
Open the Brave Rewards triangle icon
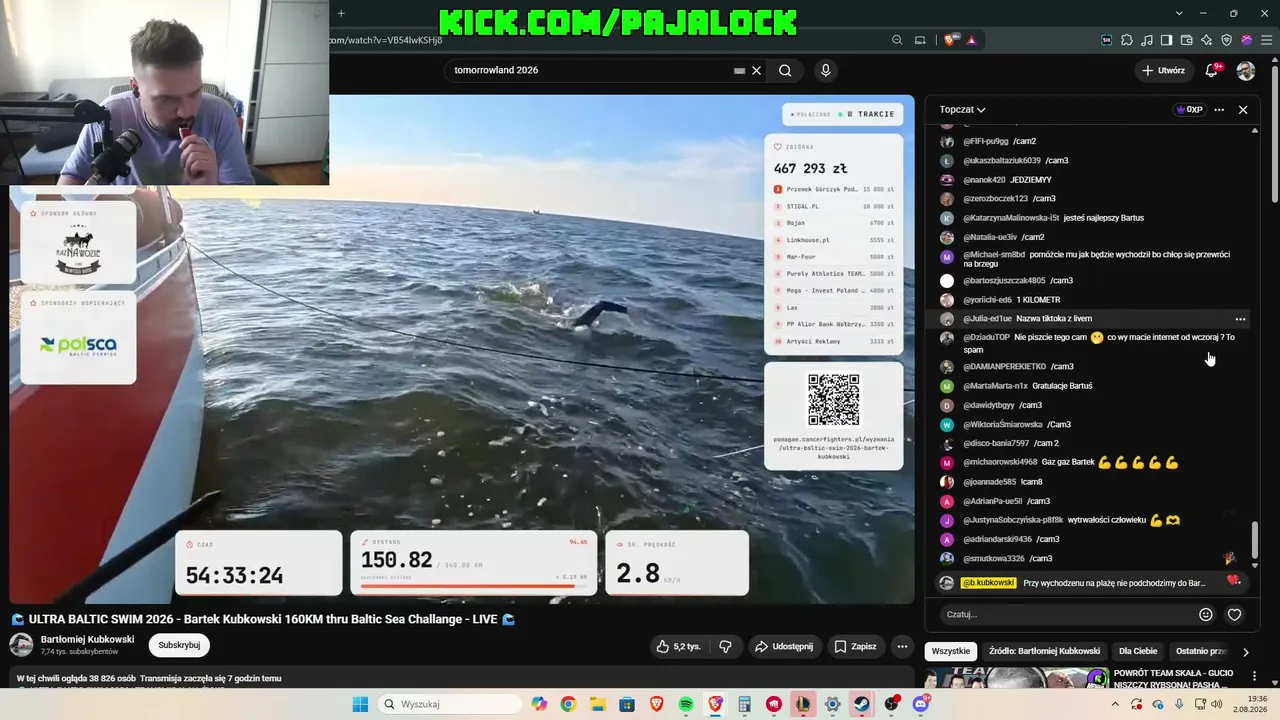[x=971, y=40]
